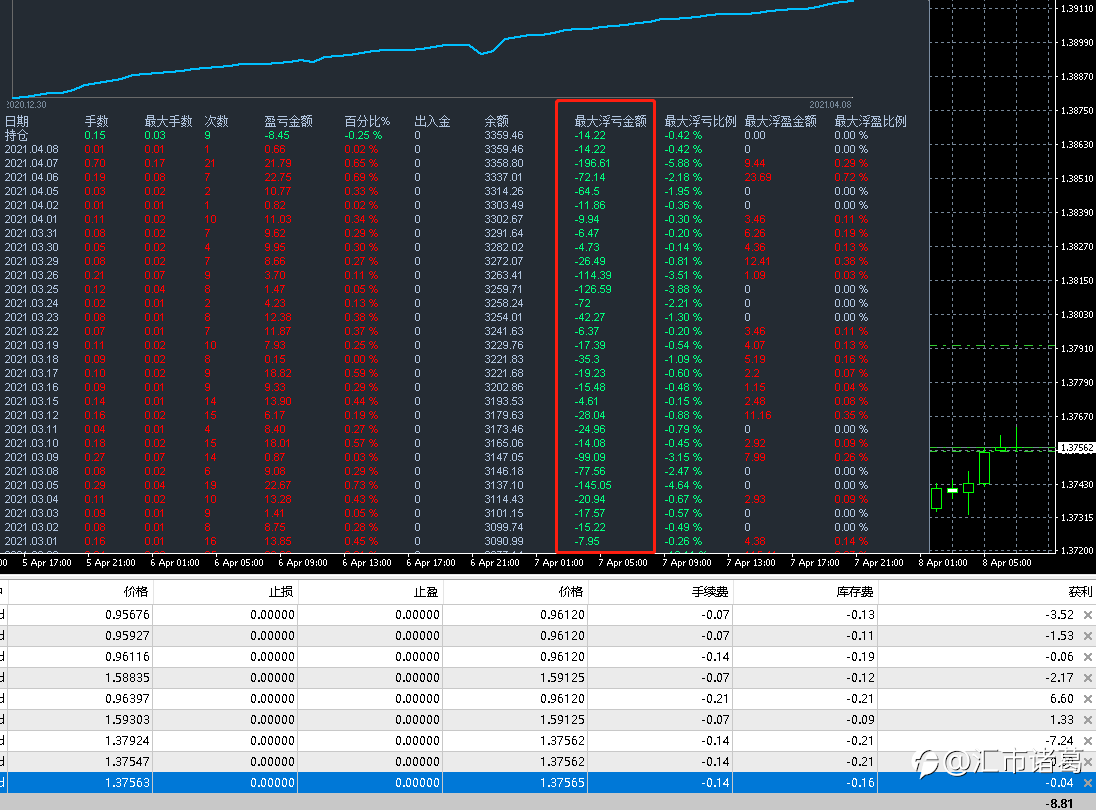The height and width of the screenshot is (810, 1096).
Task: Close the position showing -0.06 profit
Action: [1088, 657]
